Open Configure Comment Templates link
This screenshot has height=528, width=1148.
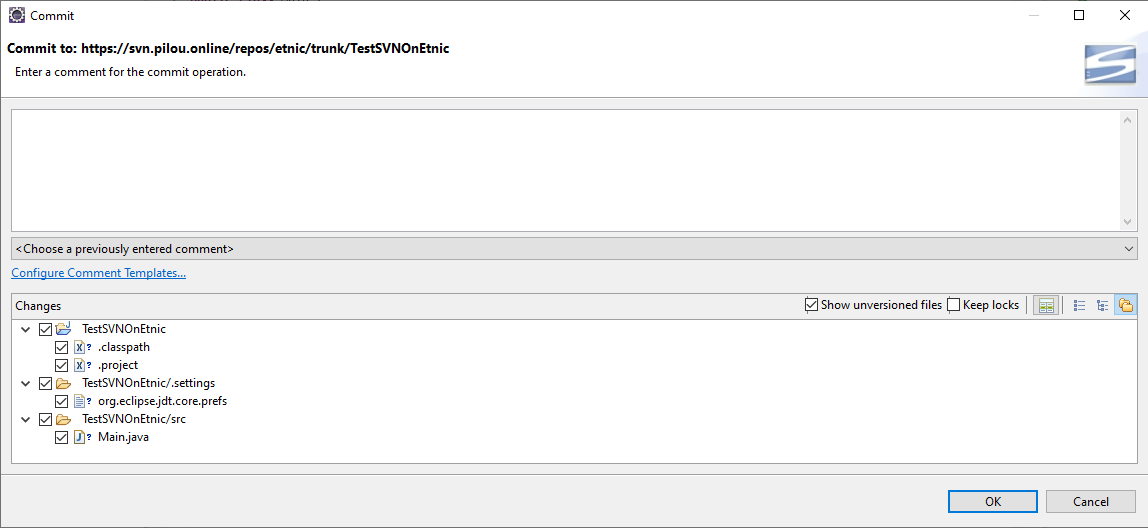pyautogui.click(x=98, y=273)
